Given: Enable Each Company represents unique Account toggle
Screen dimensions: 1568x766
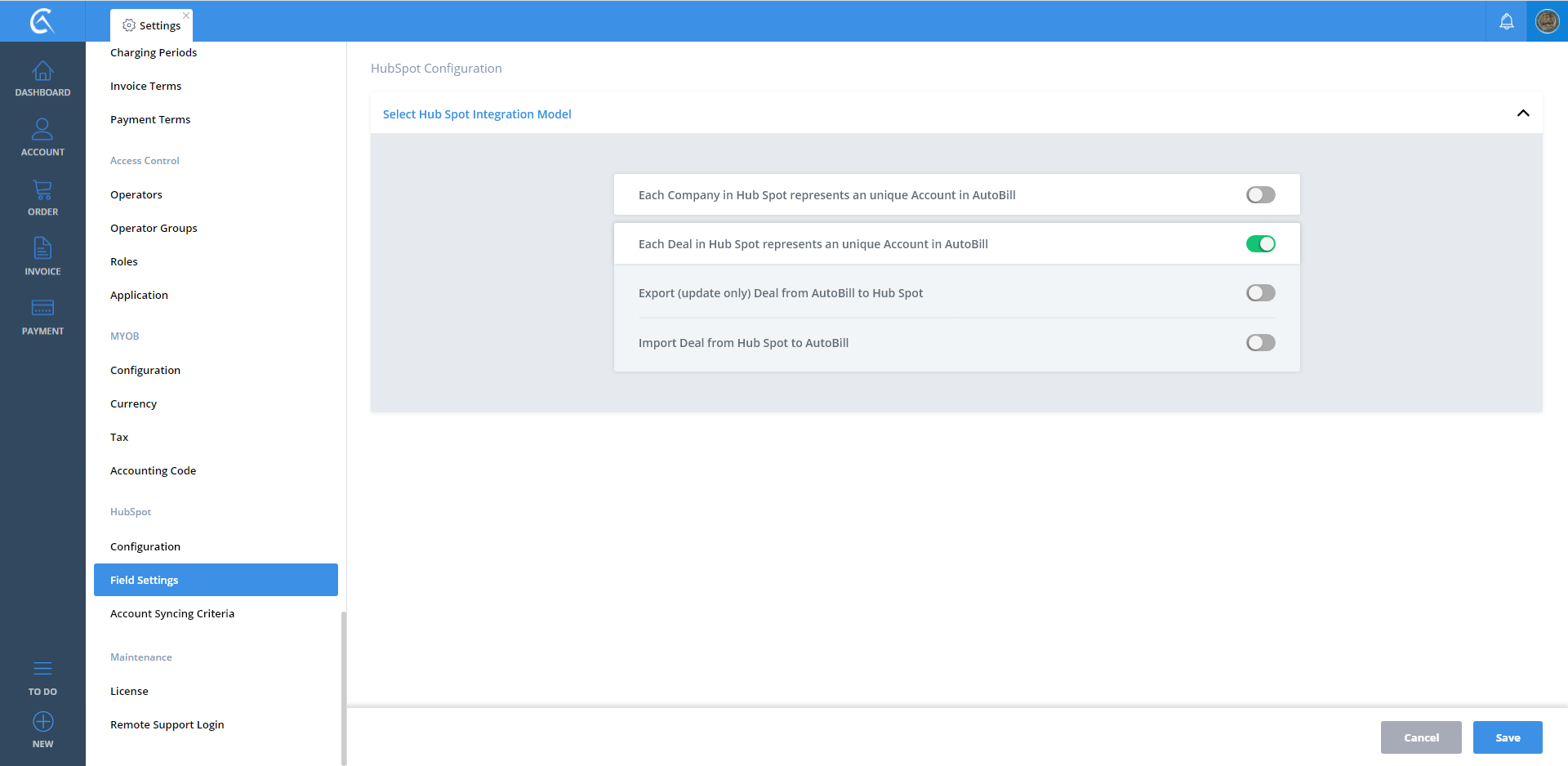Looking at the screenshot, I should 1260,195.
